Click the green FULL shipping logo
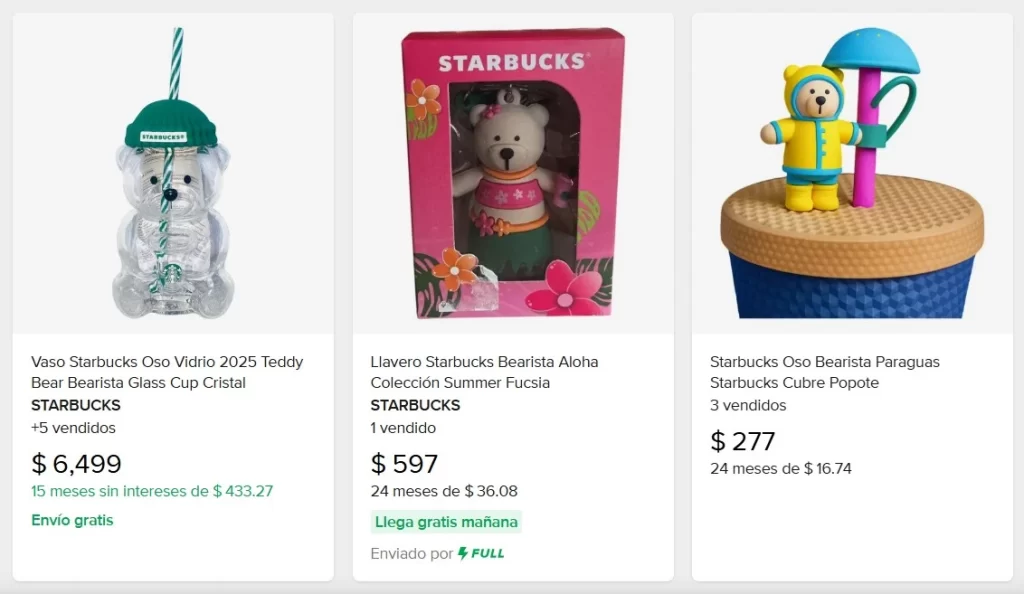The width and height of the screenshot is (1024, 594). pos(484,552)
